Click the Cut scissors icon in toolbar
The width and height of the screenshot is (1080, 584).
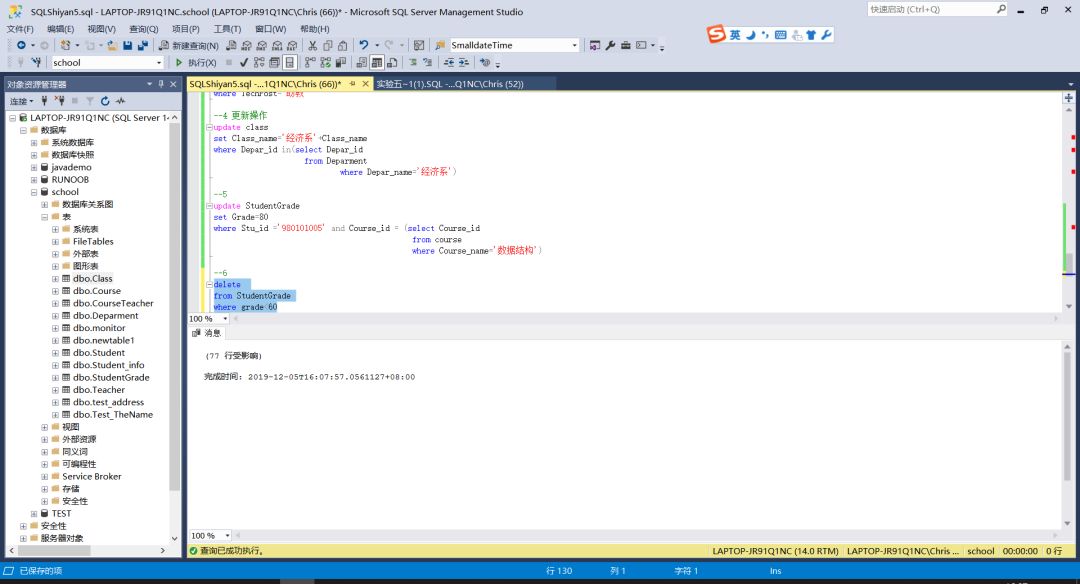[x=313, y=46]
